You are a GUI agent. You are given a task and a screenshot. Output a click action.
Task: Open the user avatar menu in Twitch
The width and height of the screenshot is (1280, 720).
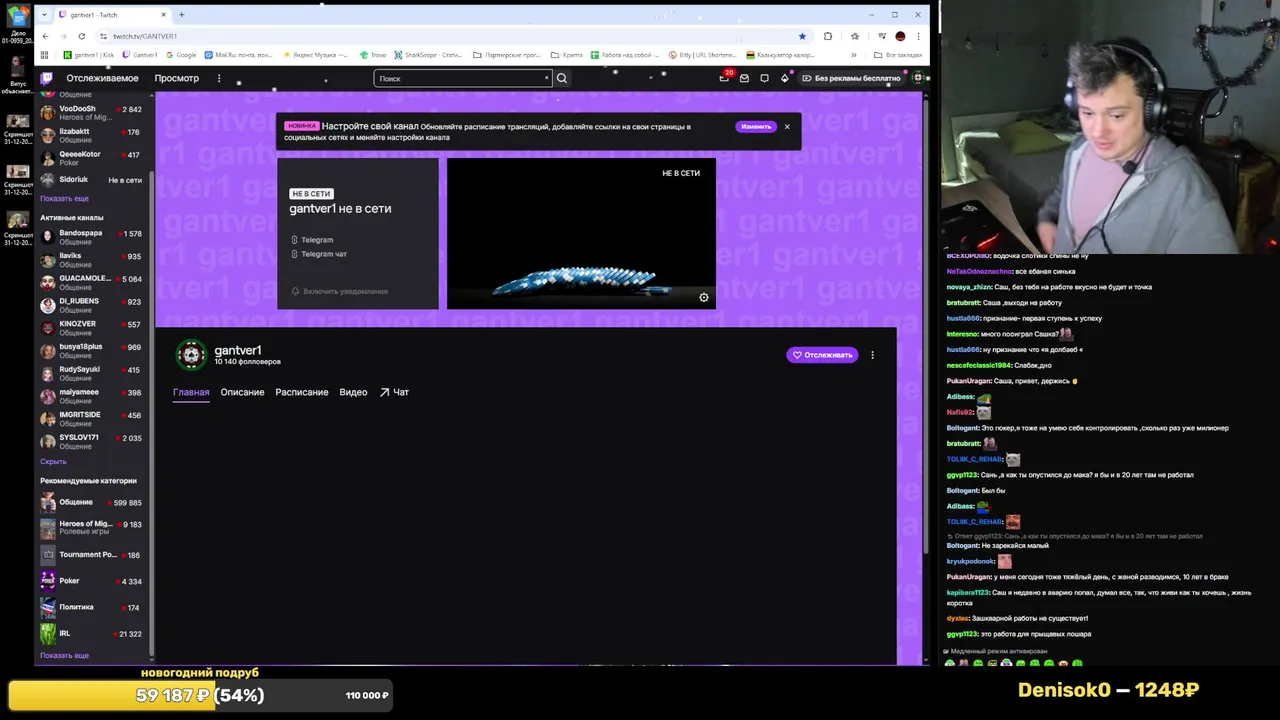click(918, 78)
